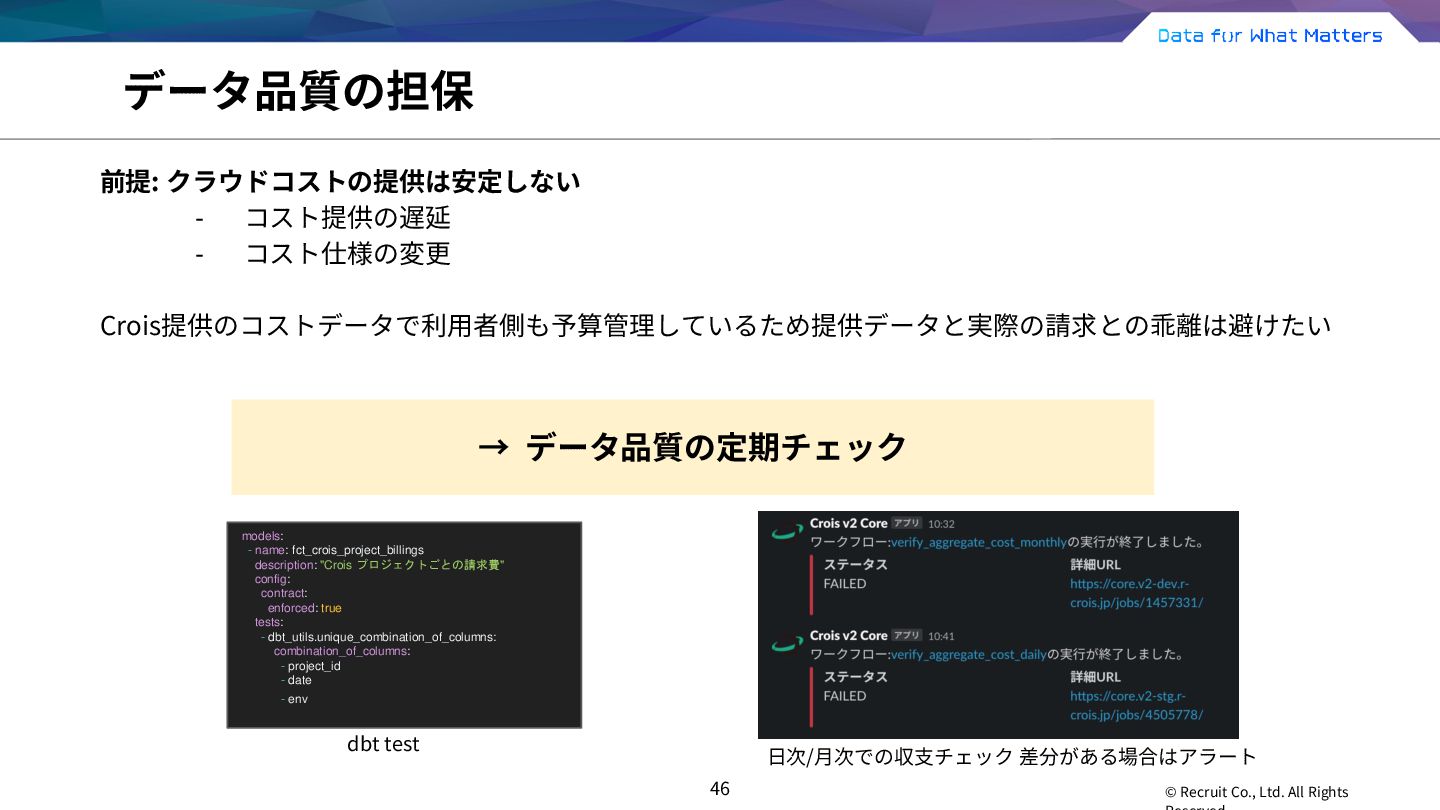This screenshot has height=810, width=1440.
Task: Select the slide title データ品質の担保
Action: [x=298, y=91]
